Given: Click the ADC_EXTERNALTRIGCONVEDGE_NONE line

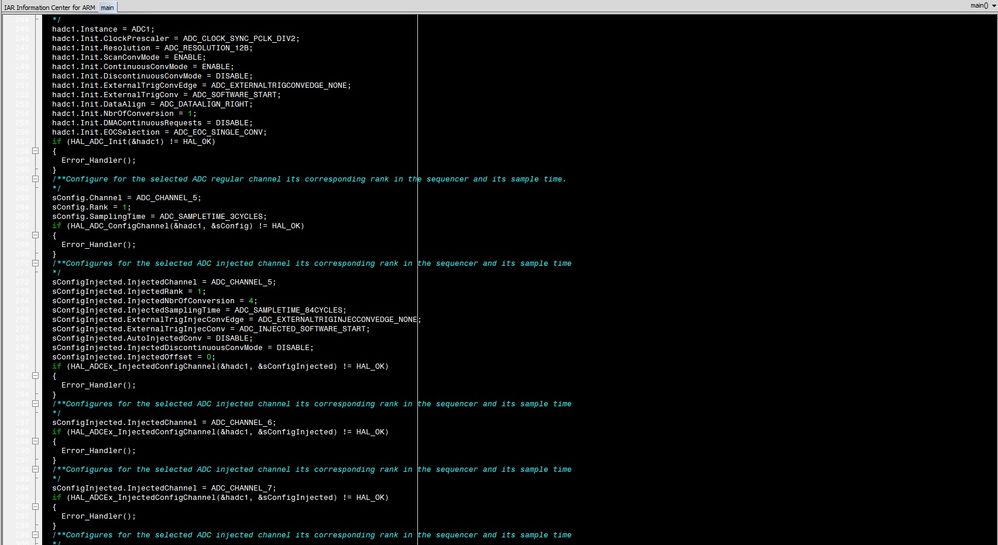Looking at the screenshot, I should click(201, 85).
